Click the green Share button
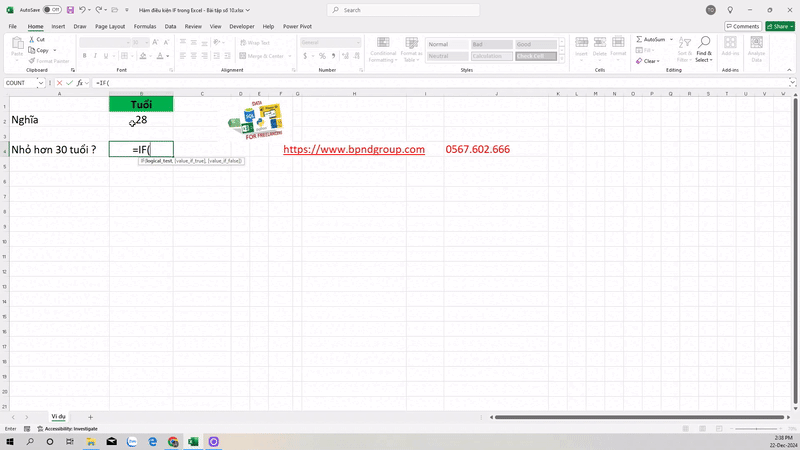800x450 pixels. (x=780, y=27)
